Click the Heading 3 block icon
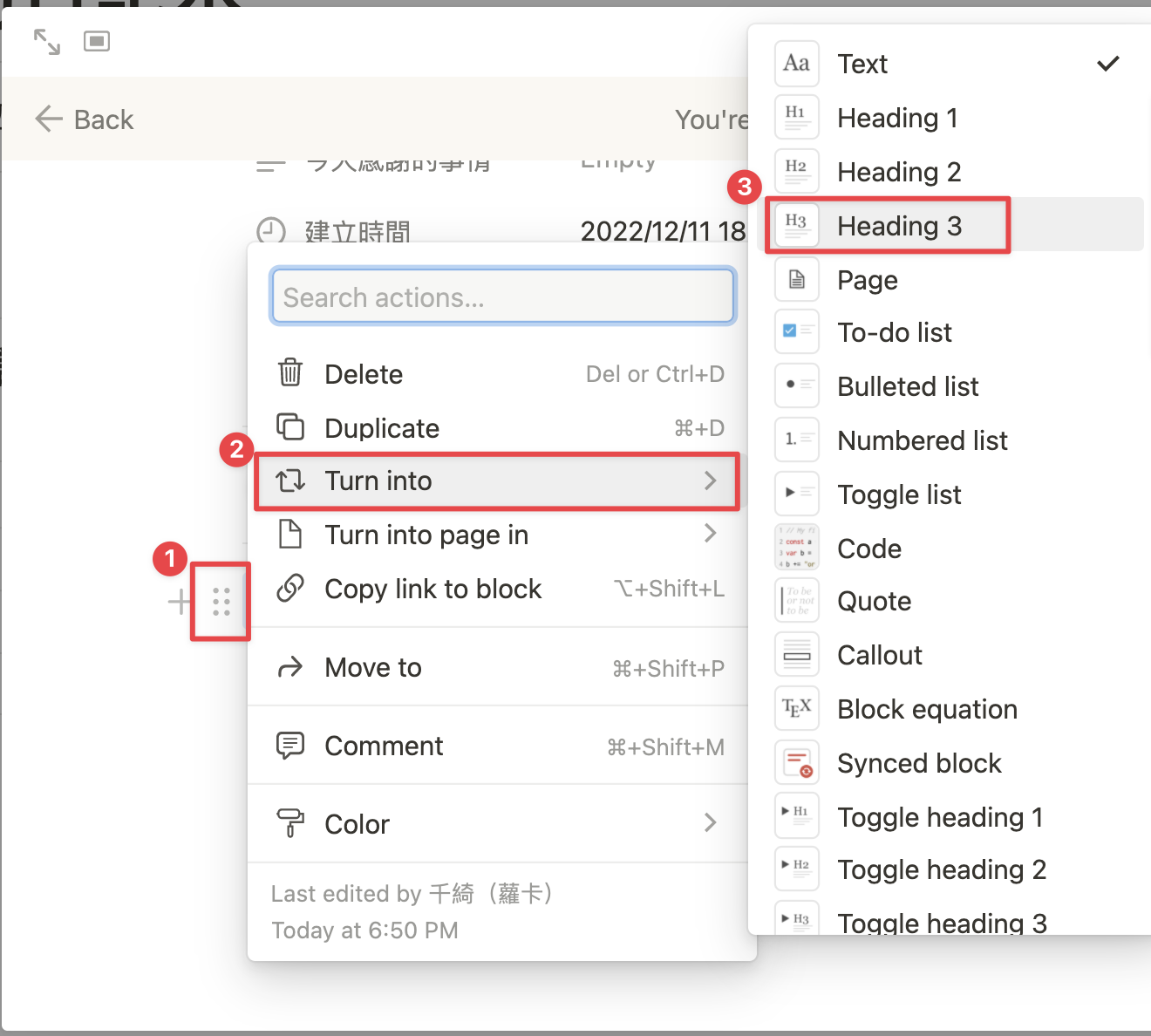Viewport: 1151px width, 1036px height. (796, 225)
